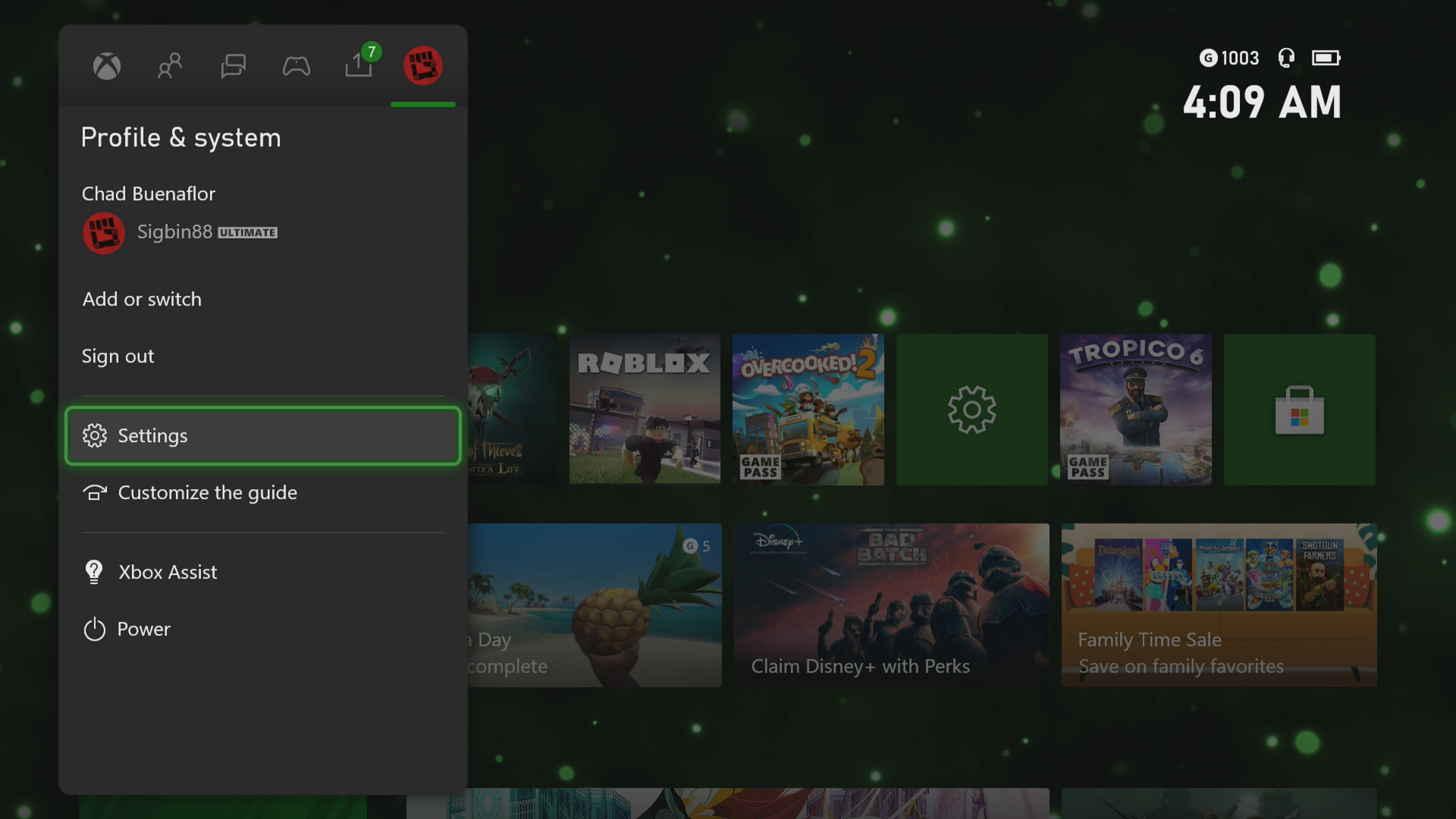This screenshot has width=1456, height=819.
Task: Click "Add or switch" account
Action: (142, 299)
